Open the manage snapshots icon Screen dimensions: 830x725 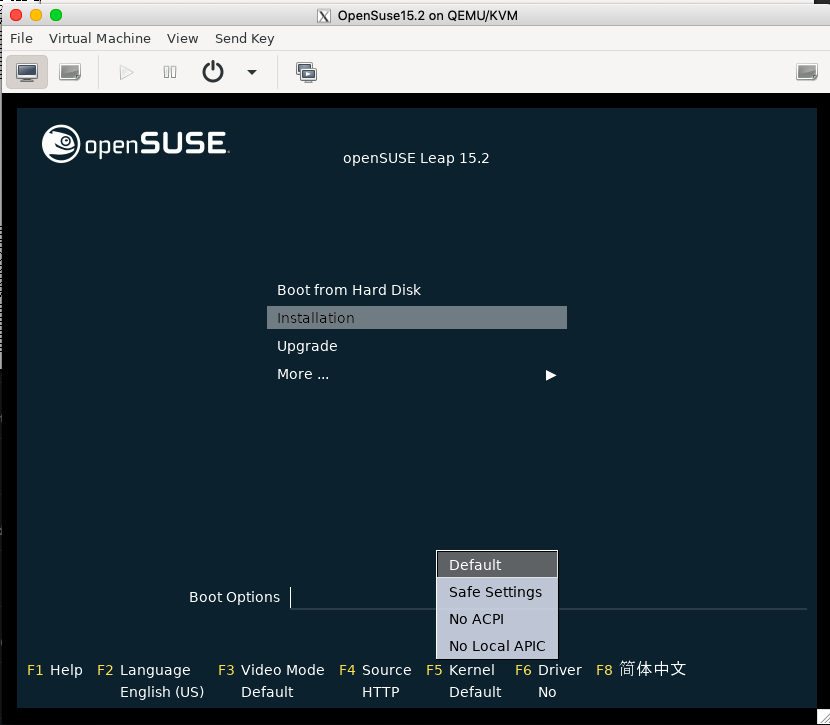[306, 72]
